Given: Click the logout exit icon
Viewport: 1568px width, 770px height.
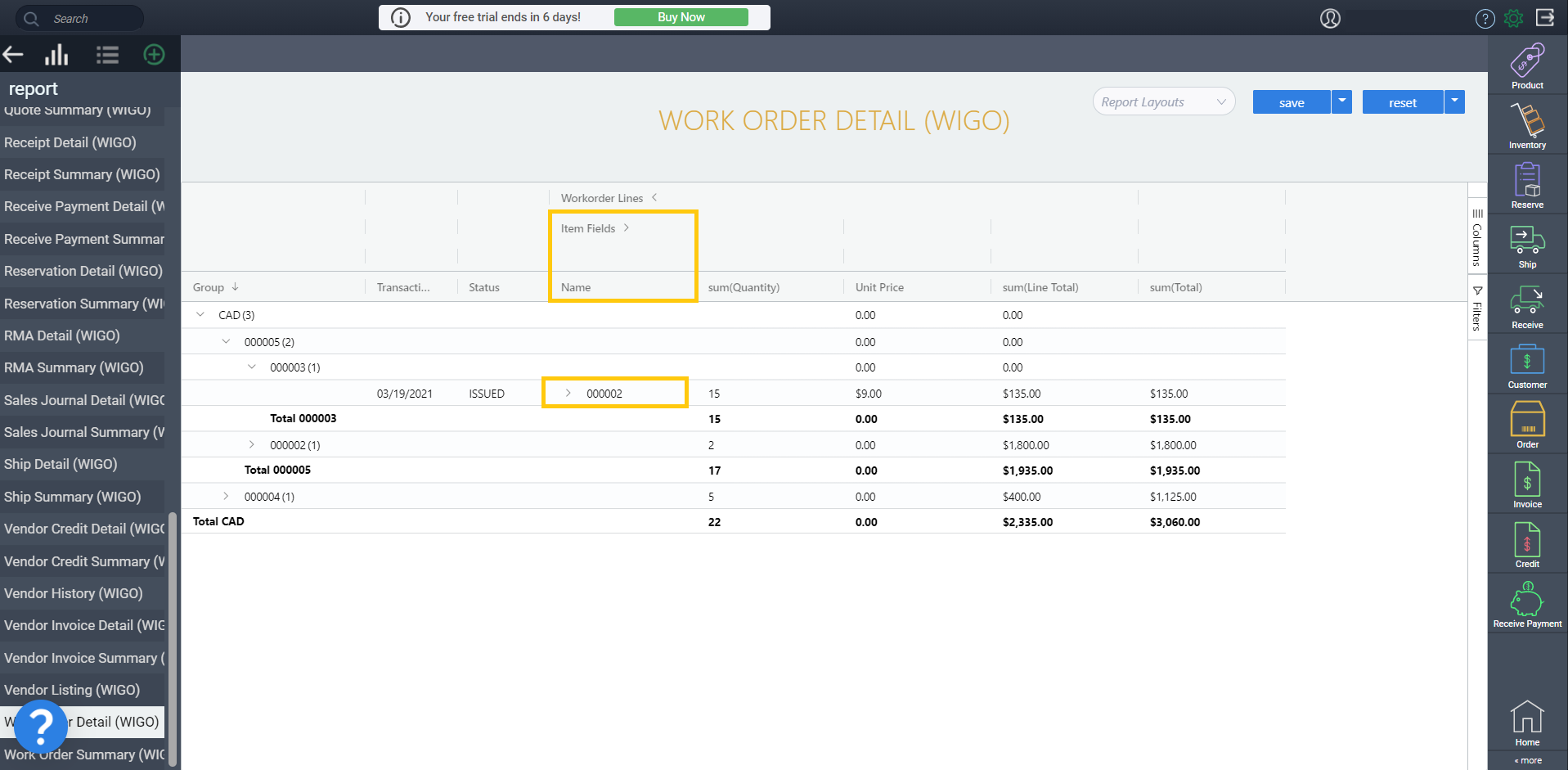Looking at the screenshot, I should (x=1544, y=17).
